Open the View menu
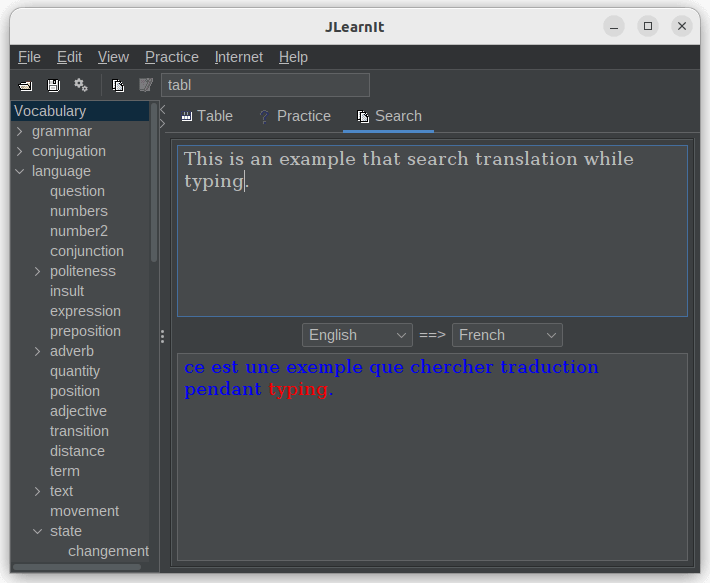The width and height of the screenshot is (710, 583). click(113, 57)
